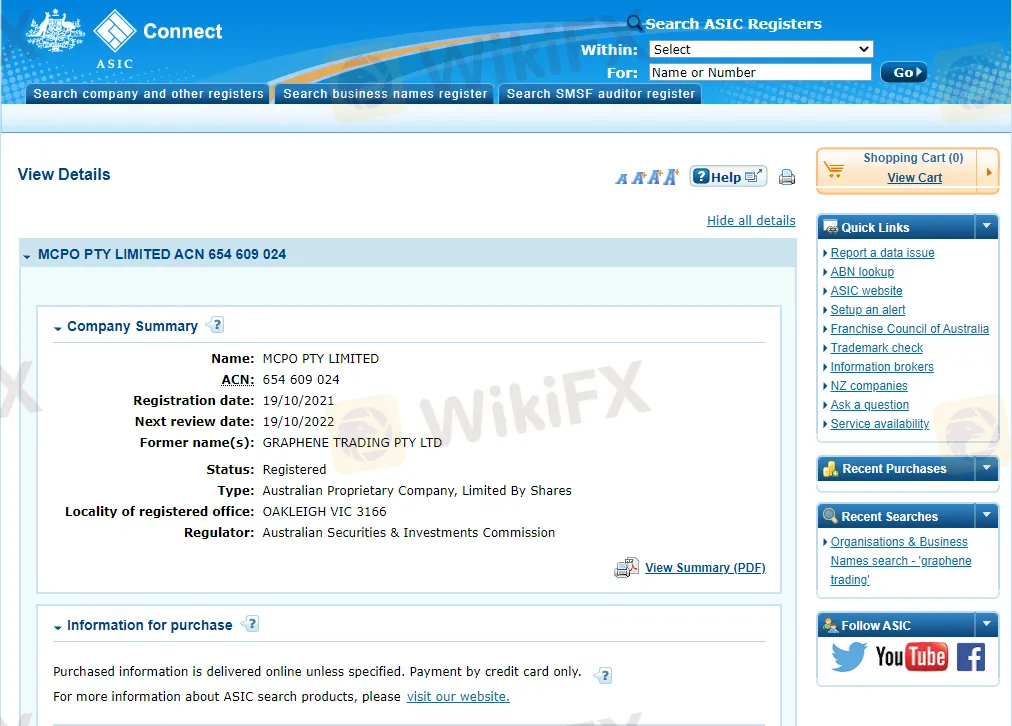The width and height of the screenshot is (1012, 726).
Task: Open the Within select dropdown
Action: (761, 49)
